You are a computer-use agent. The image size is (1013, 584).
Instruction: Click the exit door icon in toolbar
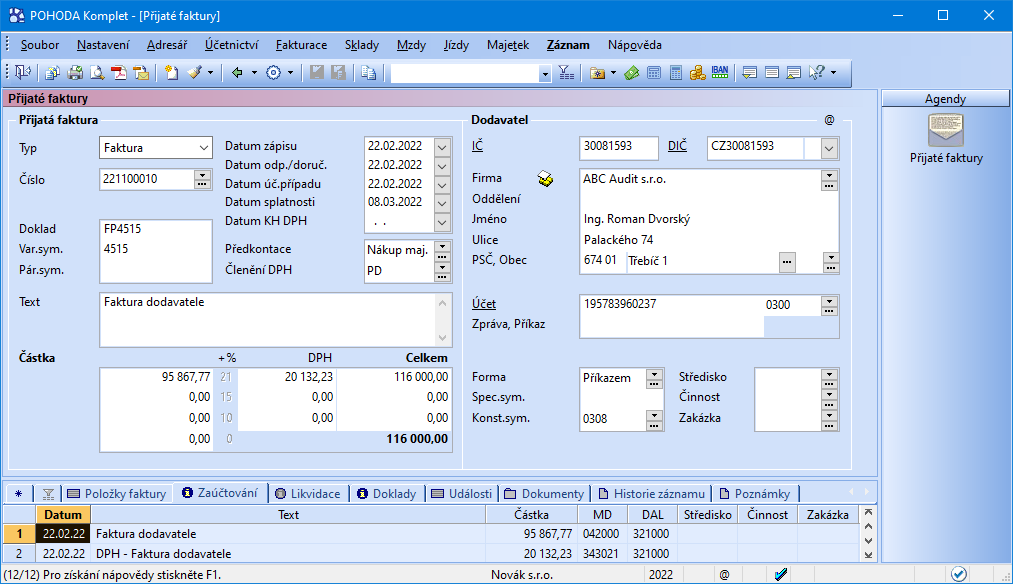click(23, 73)
